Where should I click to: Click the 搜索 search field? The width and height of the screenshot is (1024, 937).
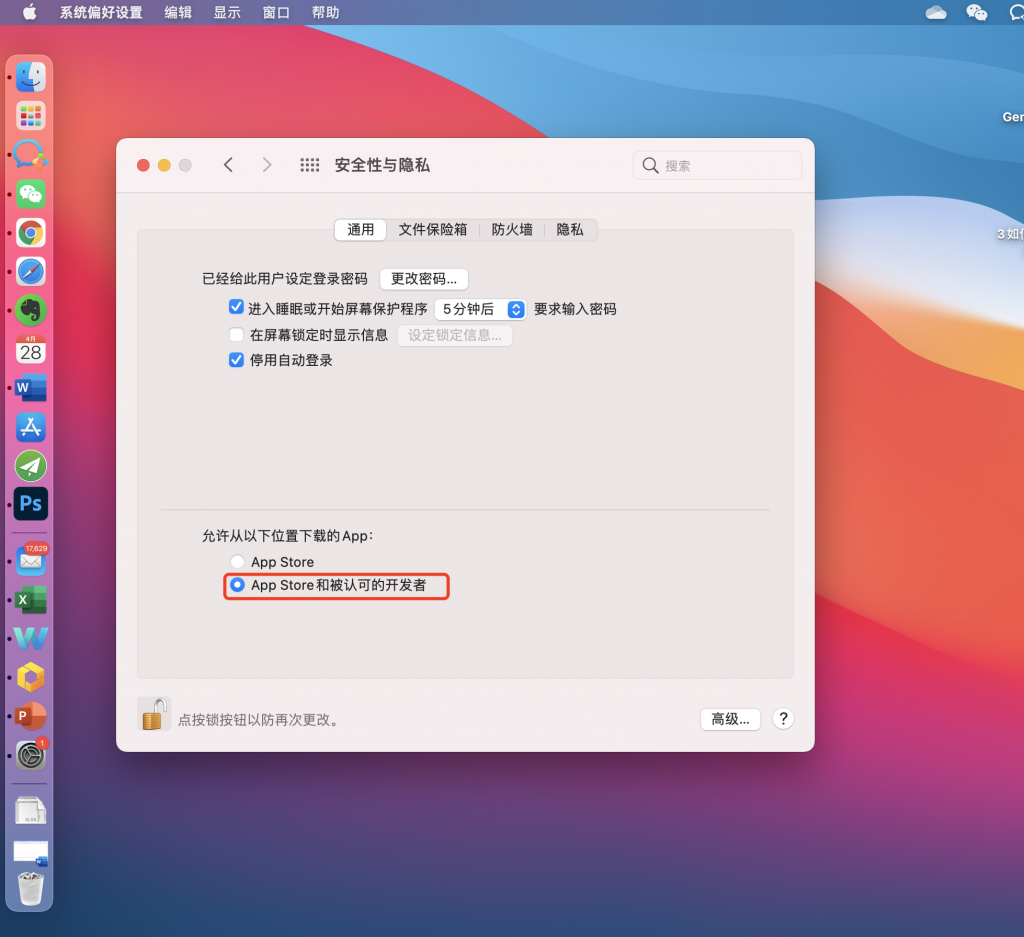717,165
